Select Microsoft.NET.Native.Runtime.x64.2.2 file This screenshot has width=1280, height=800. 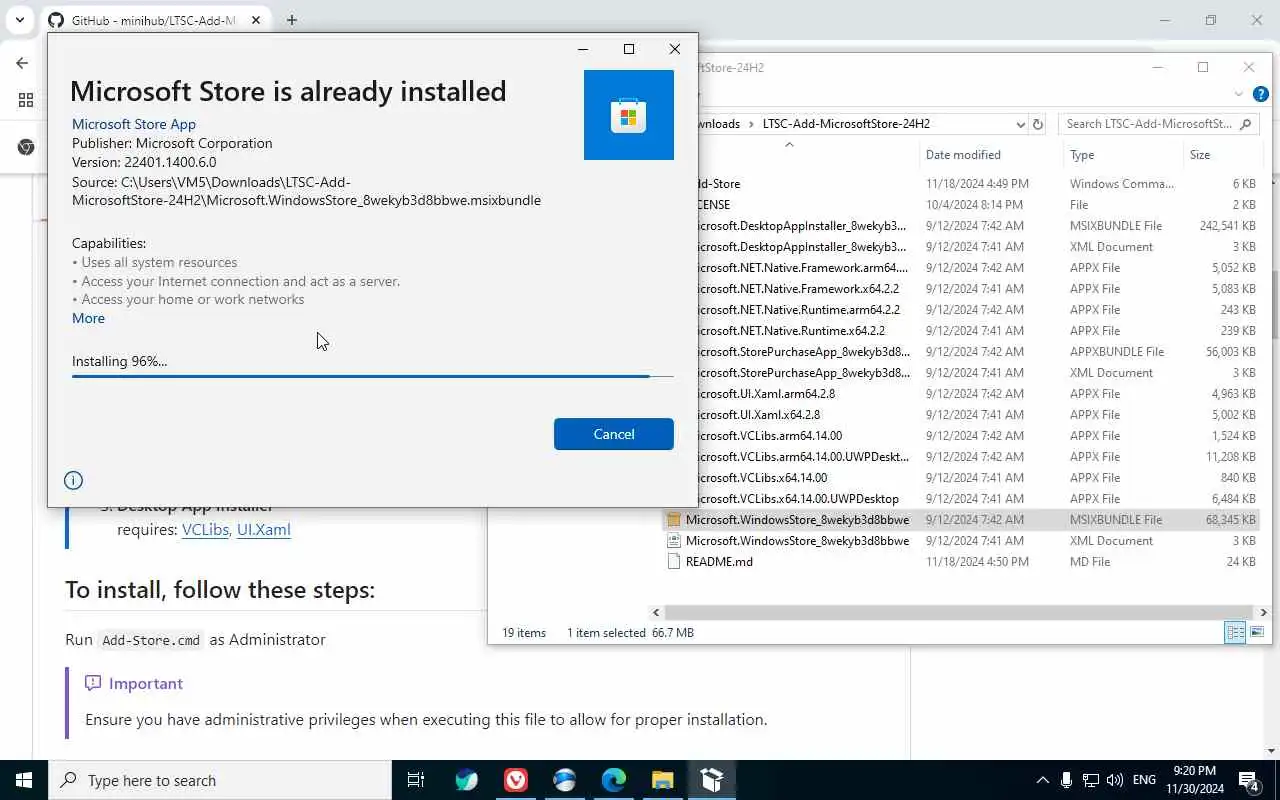[x=790, y=331]
